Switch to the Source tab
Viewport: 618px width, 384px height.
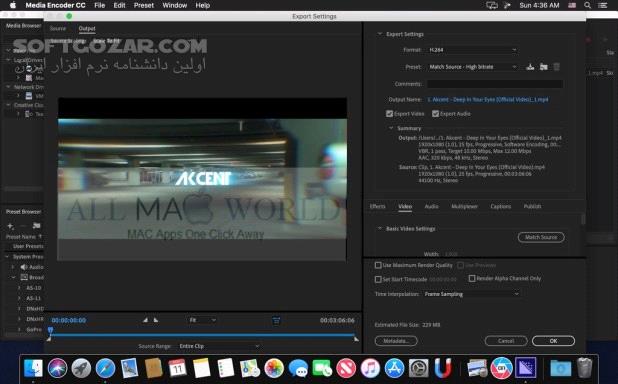point(58,28)
